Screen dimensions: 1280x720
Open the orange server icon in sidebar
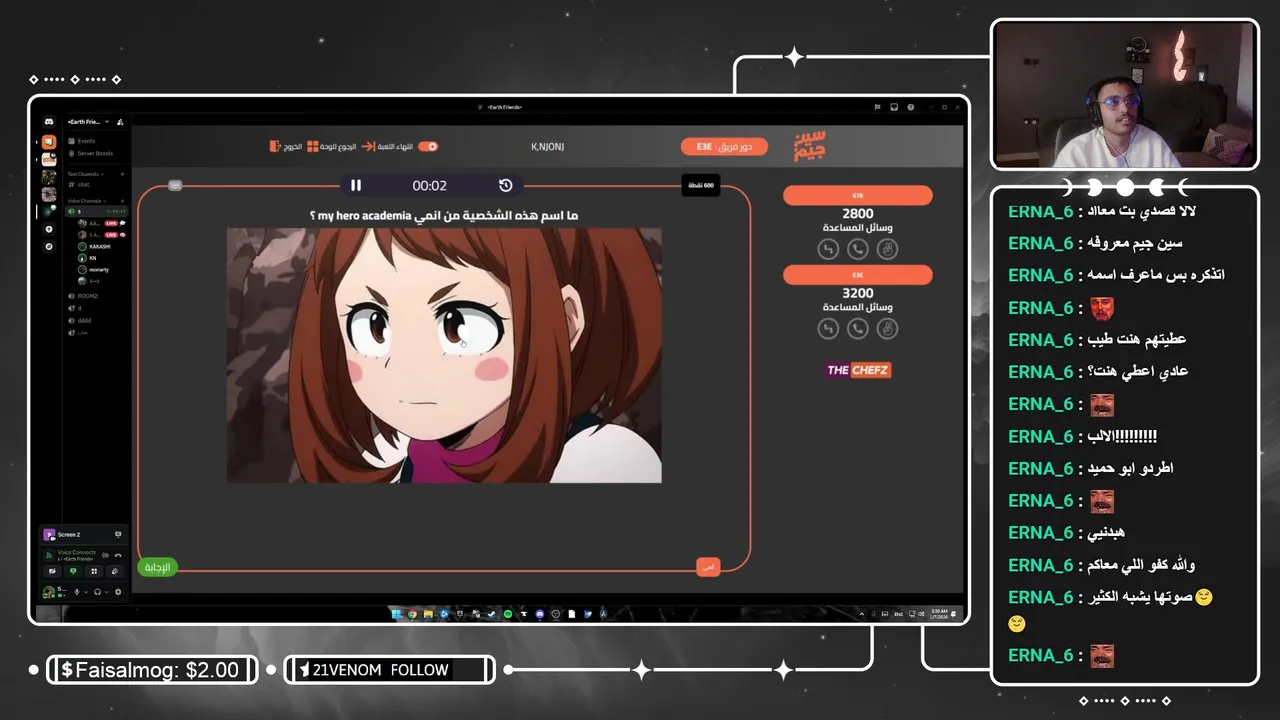(x=49, y=142)
